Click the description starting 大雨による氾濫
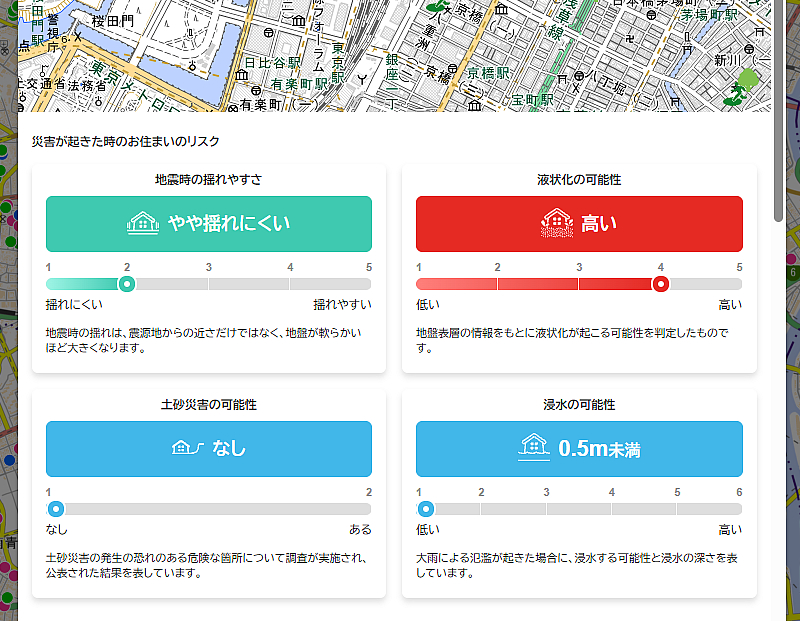This screenshot has width=800, height=621. click(x=577, y=565)
